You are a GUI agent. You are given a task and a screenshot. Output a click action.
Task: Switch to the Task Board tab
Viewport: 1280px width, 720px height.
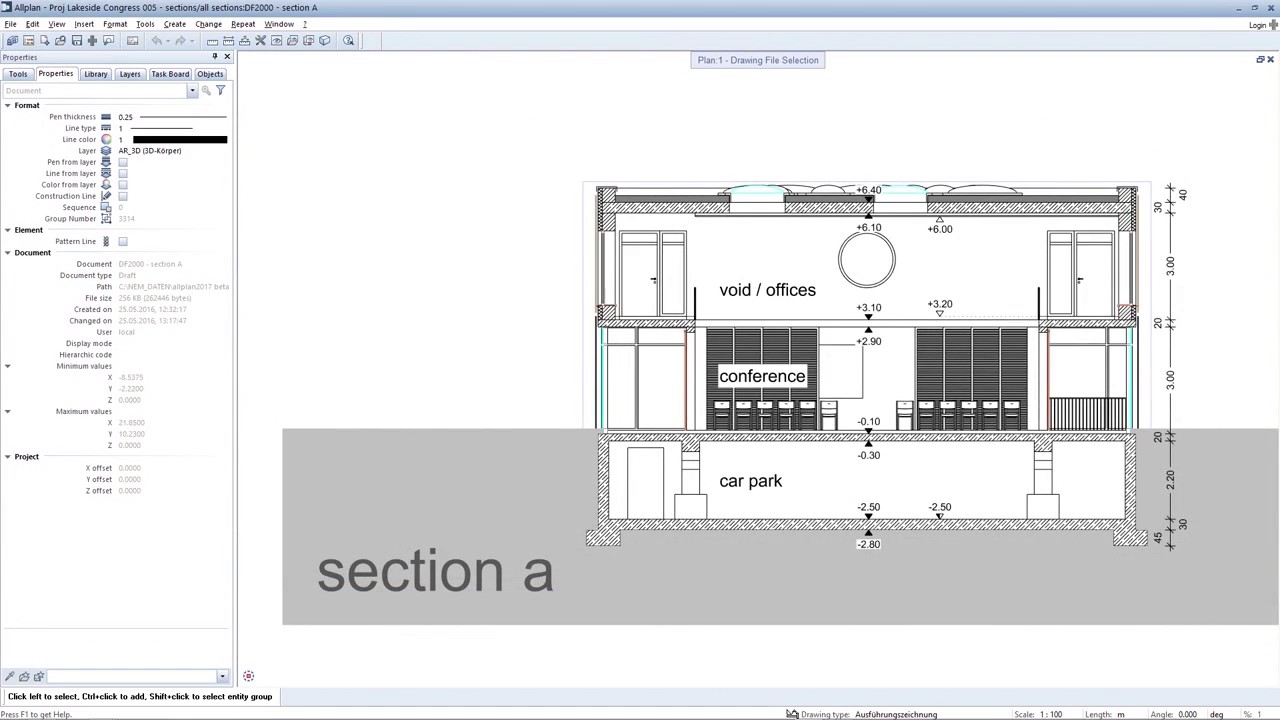pos(170,74)
